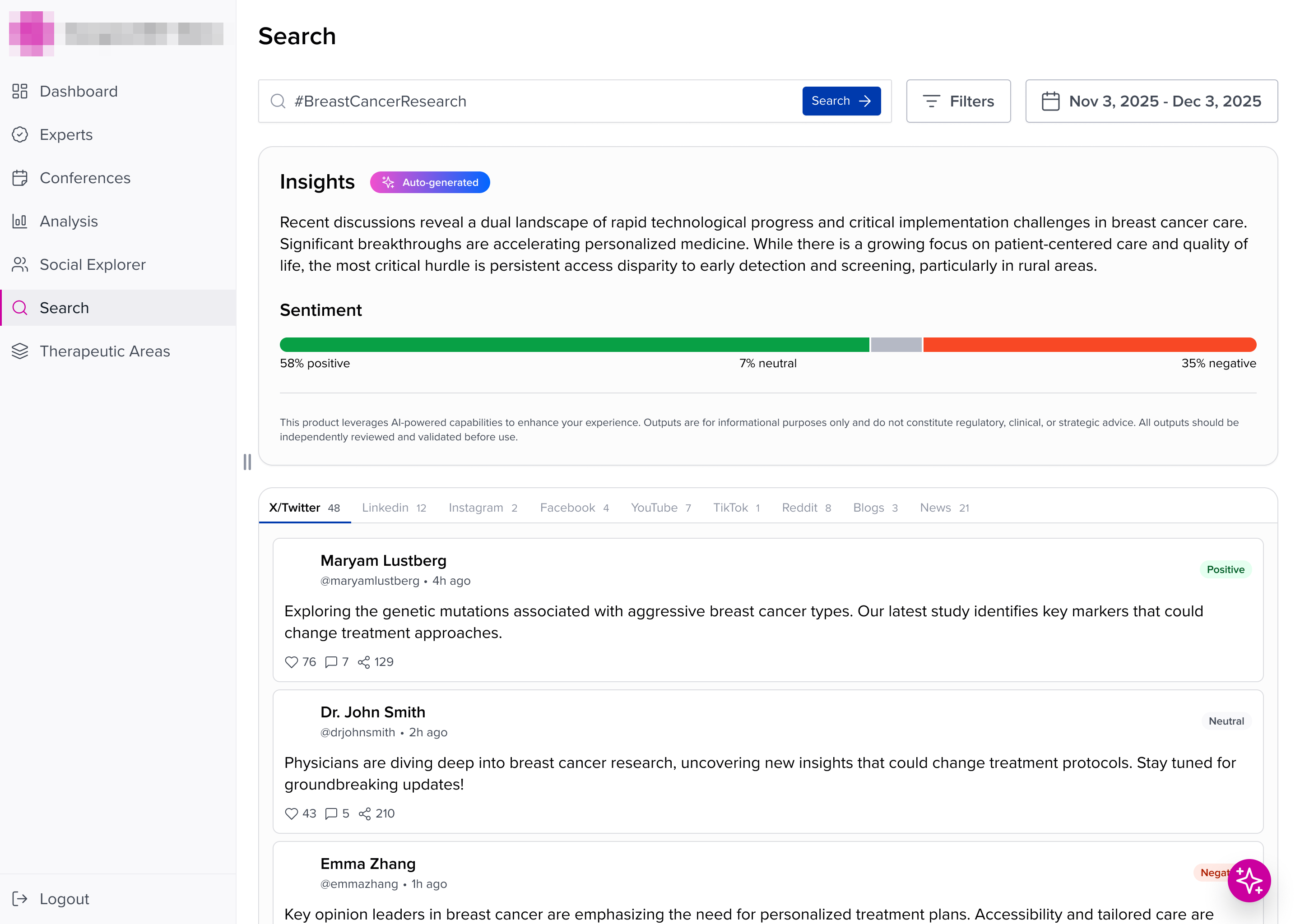
Task: Switch to the Linkedin tab
Action: (x=394, y=508)
